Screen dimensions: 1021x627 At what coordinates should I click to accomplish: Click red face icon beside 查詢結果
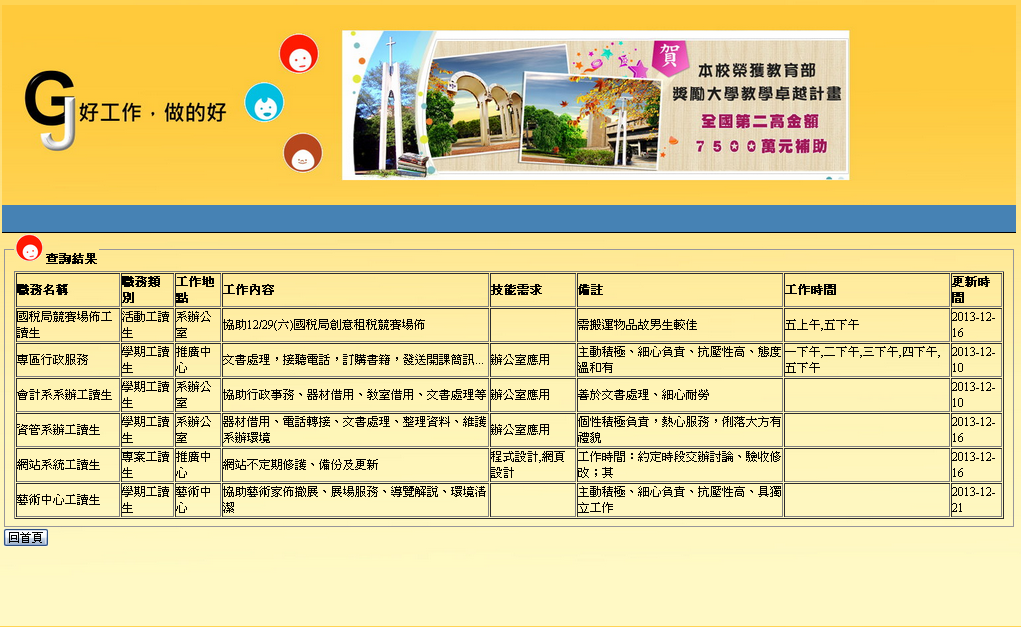[x=29, y=248]
